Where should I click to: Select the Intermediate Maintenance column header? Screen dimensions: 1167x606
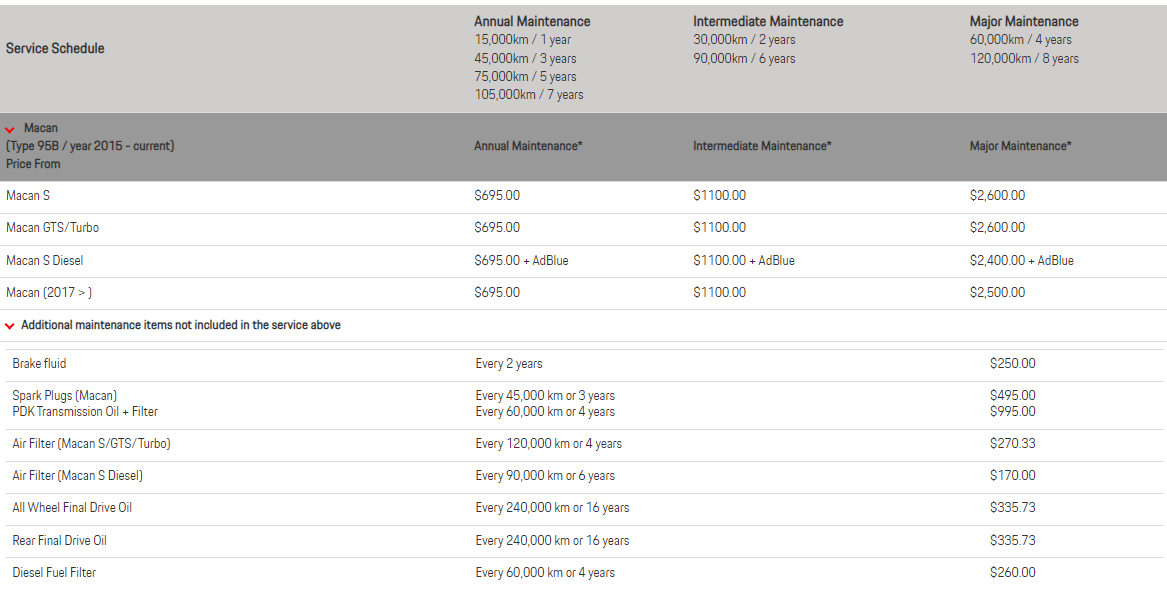coord(768,21)
